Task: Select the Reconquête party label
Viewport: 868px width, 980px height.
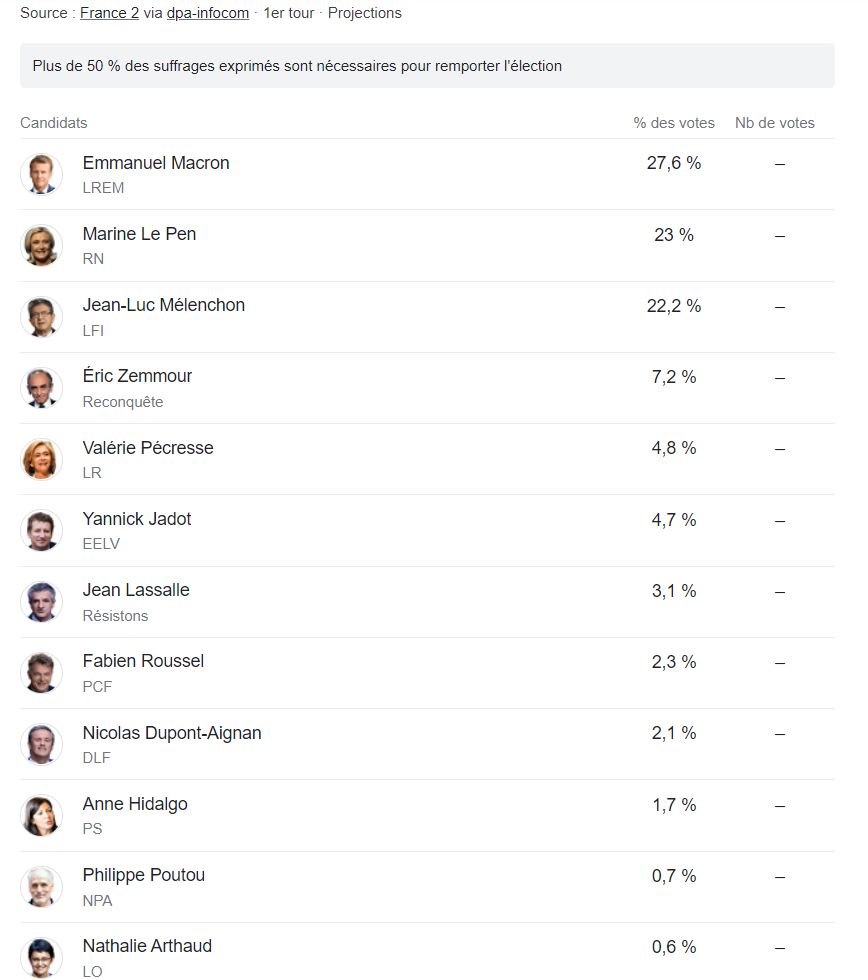Action: (x=122, y=402)
